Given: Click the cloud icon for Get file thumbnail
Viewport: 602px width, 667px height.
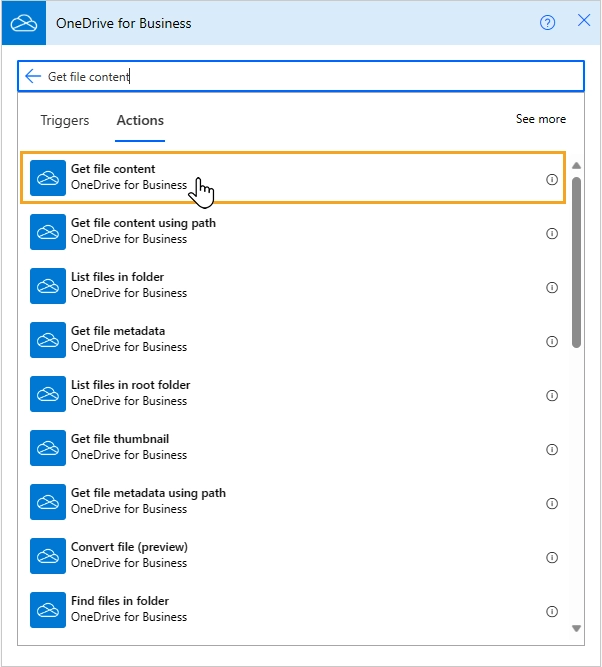Looking at the screenshot, I should (48, 448).
